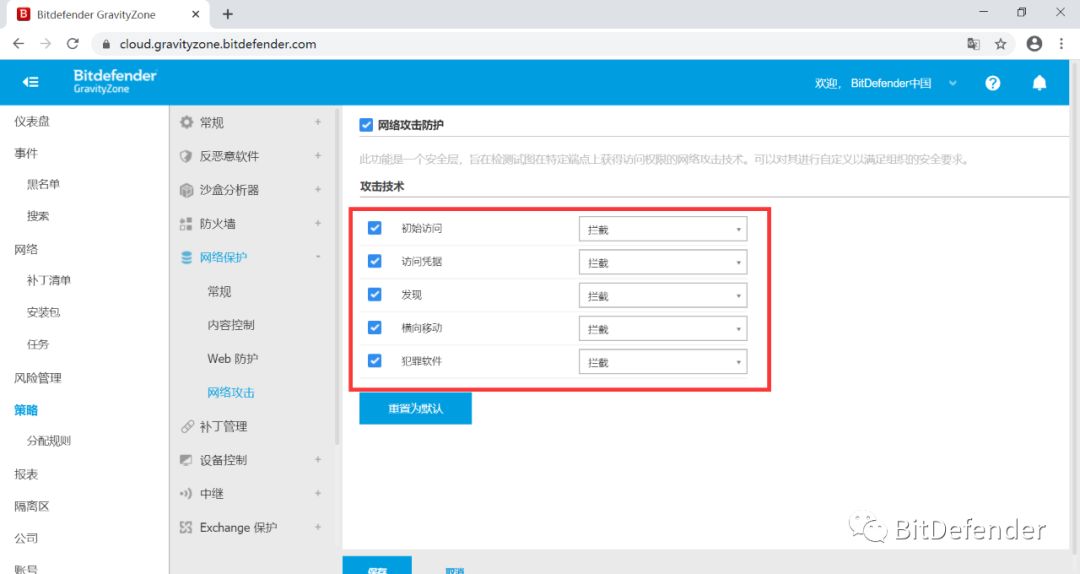
Task: Bookmark this page with star icon
Action: coord(1001,44)
